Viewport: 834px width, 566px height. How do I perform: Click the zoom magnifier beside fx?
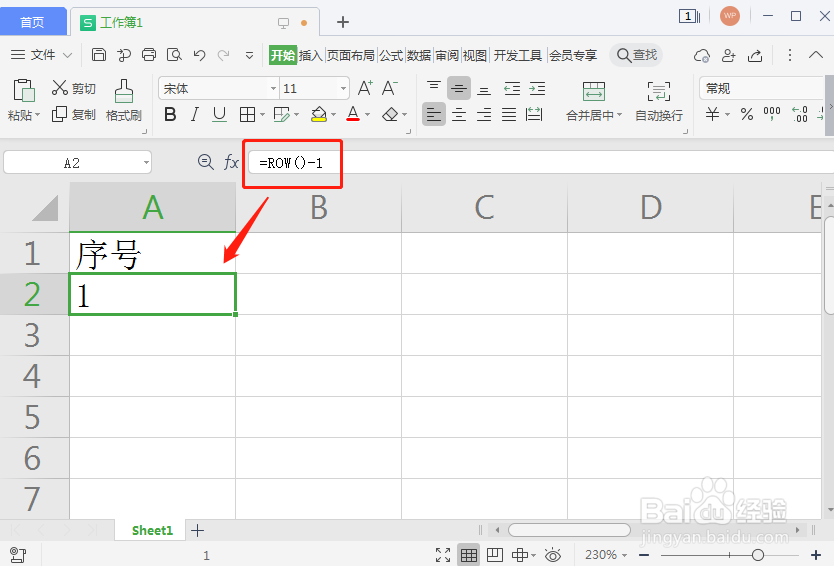pos(205,162)
